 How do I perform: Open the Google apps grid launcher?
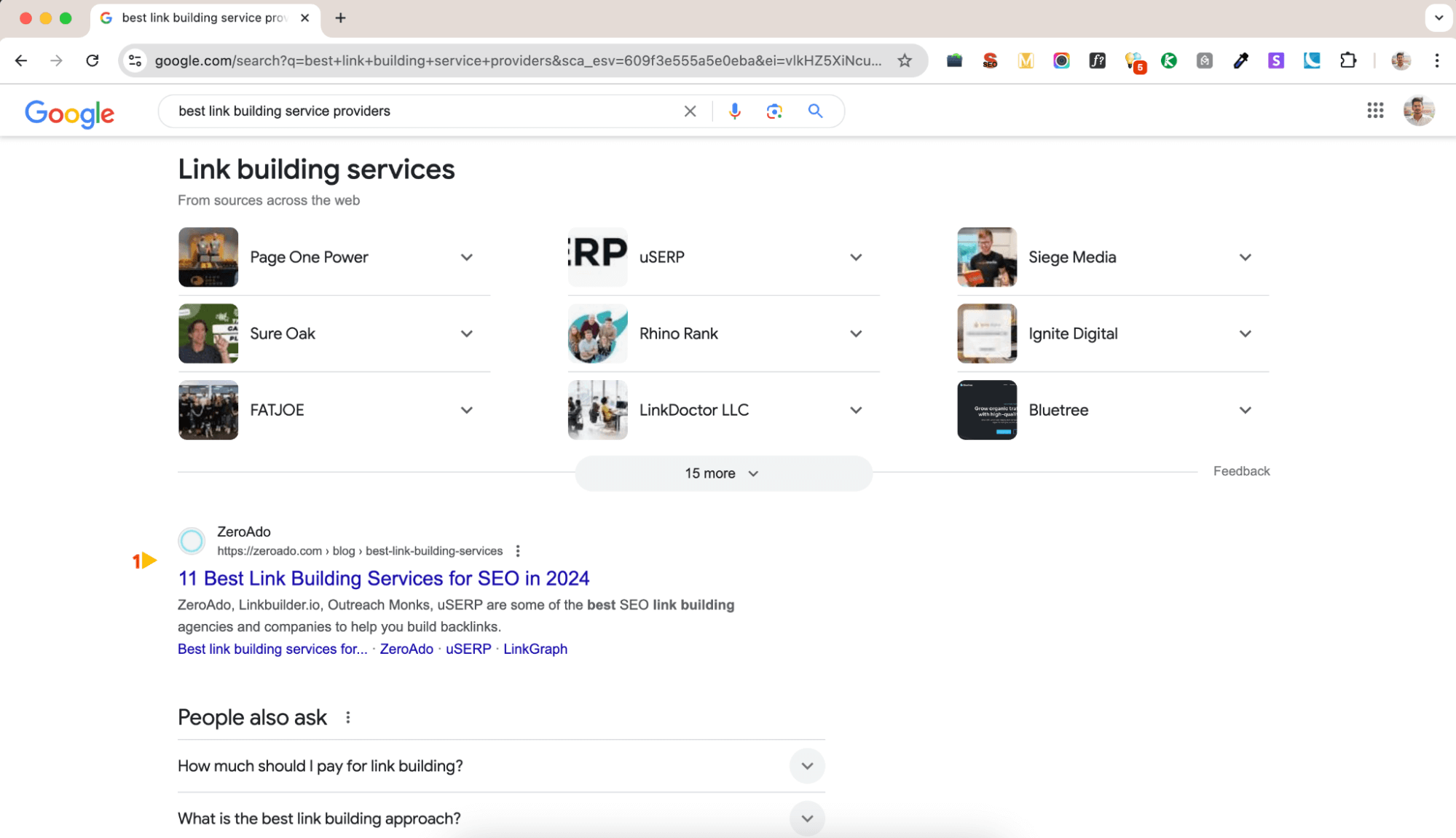1375,111
